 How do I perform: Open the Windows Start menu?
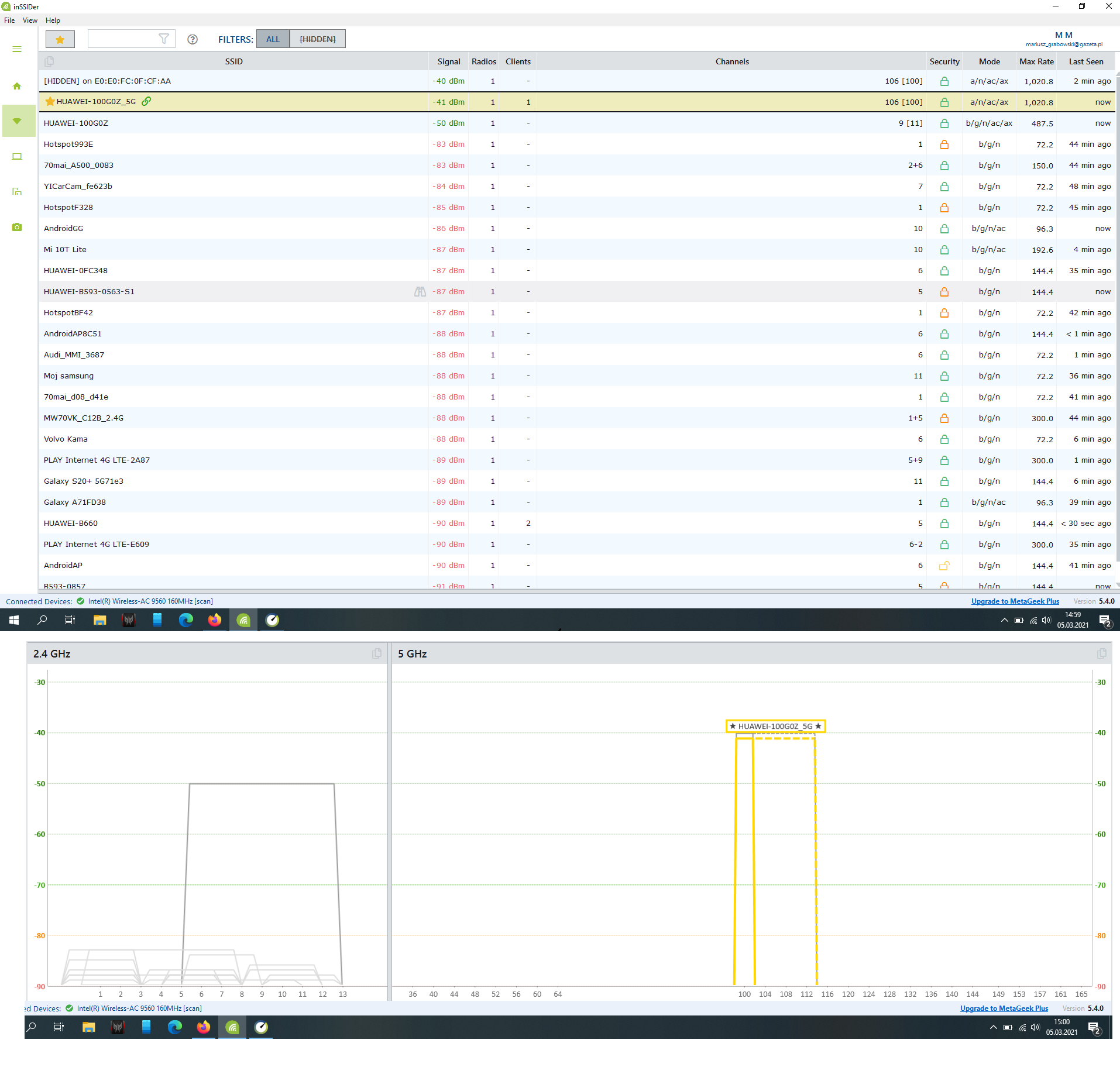tap(14, 620)
